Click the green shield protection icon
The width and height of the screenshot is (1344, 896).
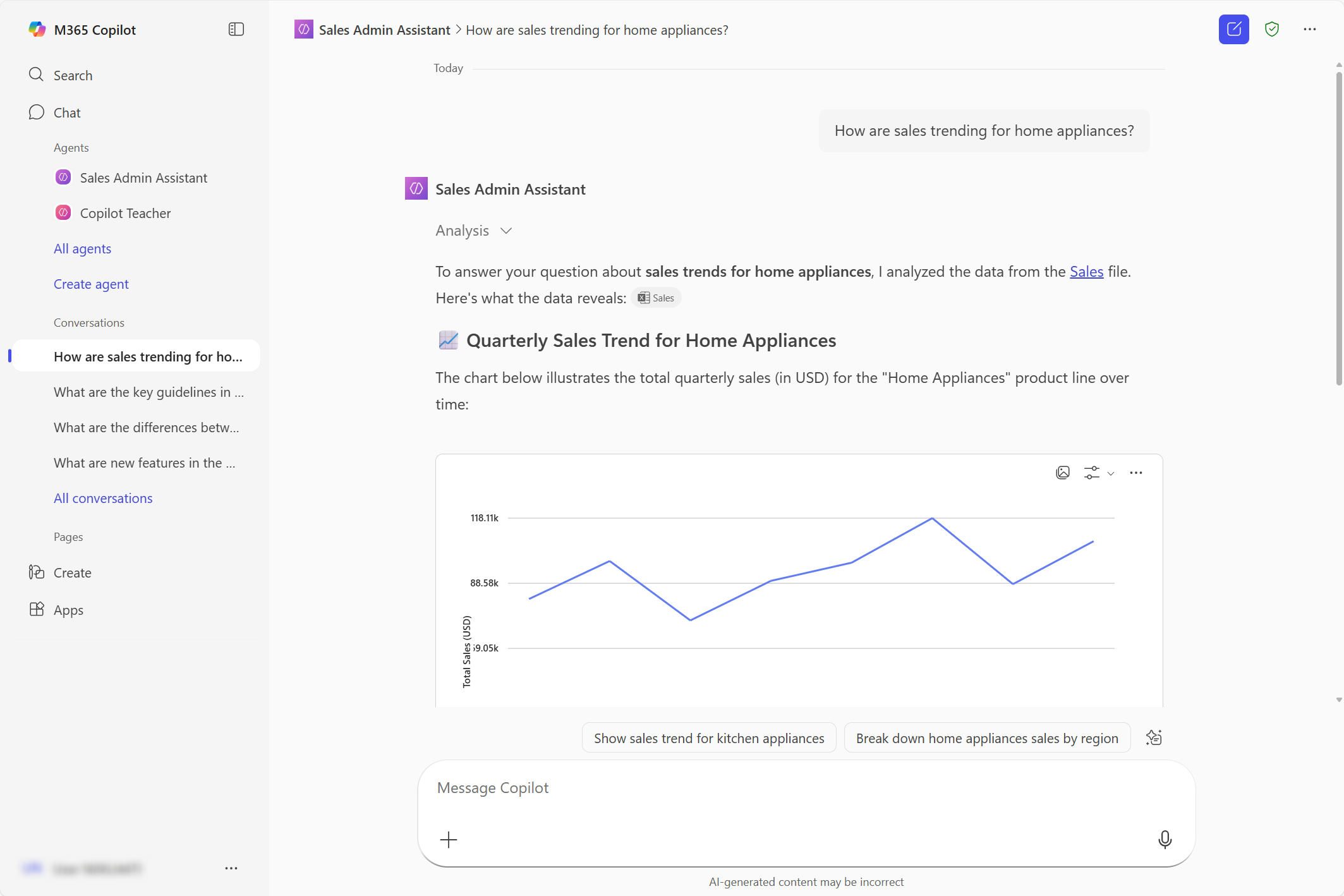pos(1271,30)
